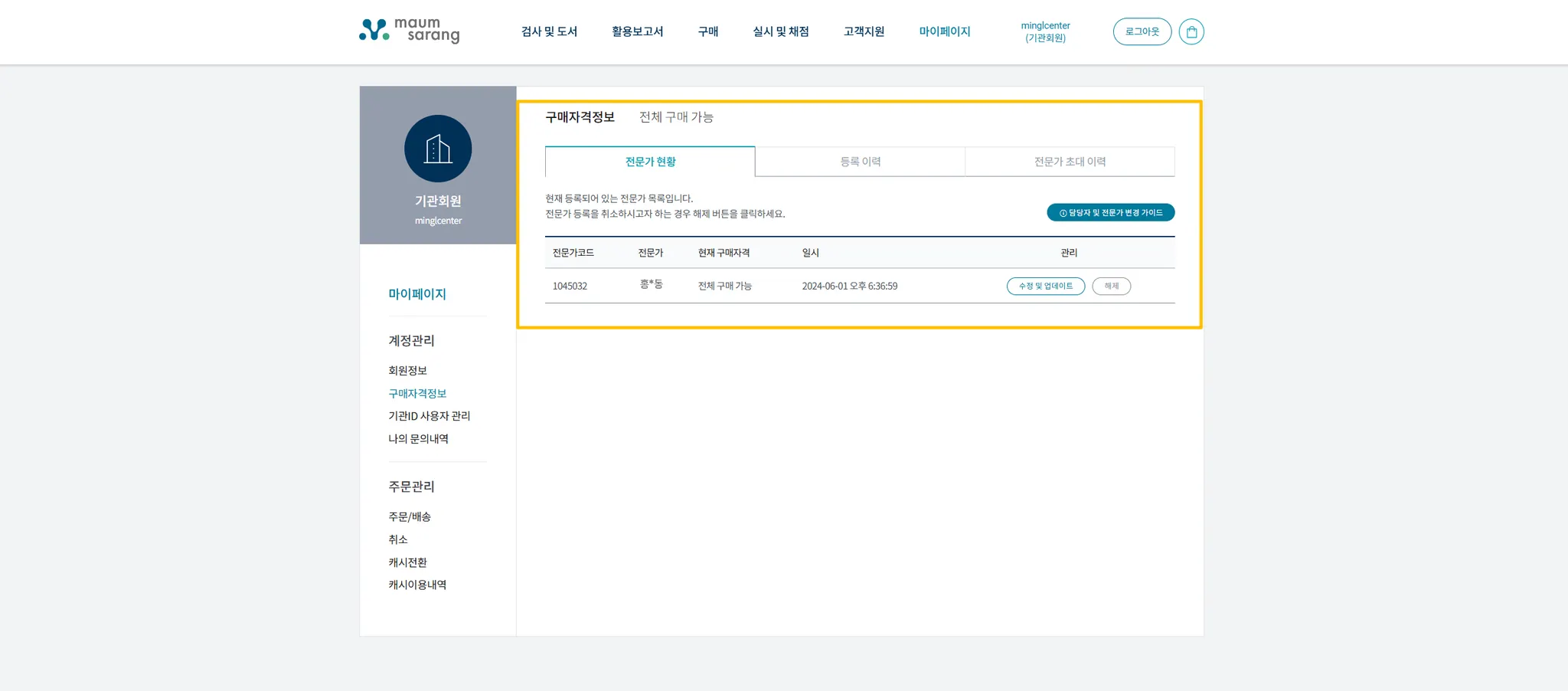Open 취소 in the sidebar

pos(398,540)
